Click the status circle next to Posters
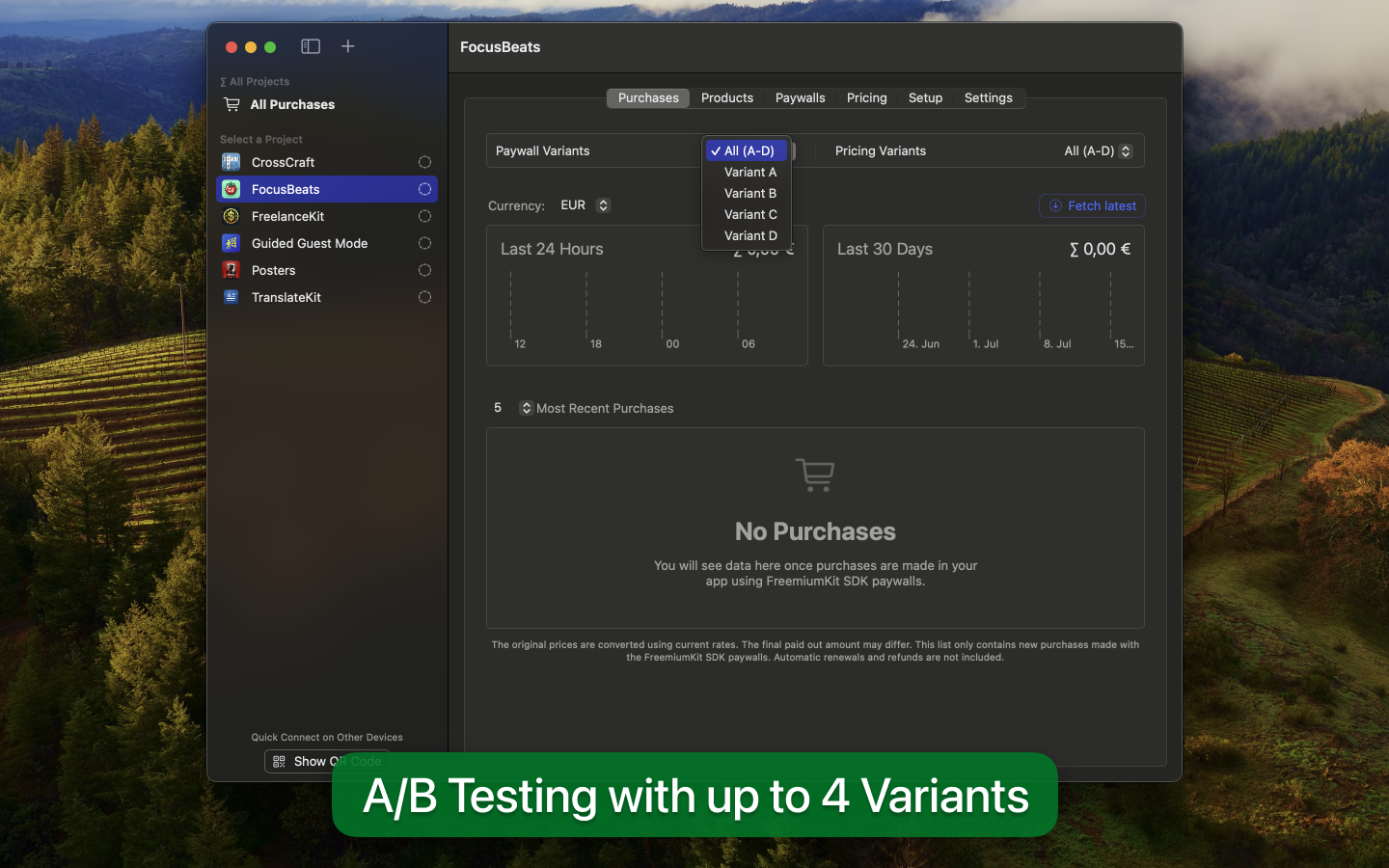Viewport: 1389px width, 868px height. [424, 270]
